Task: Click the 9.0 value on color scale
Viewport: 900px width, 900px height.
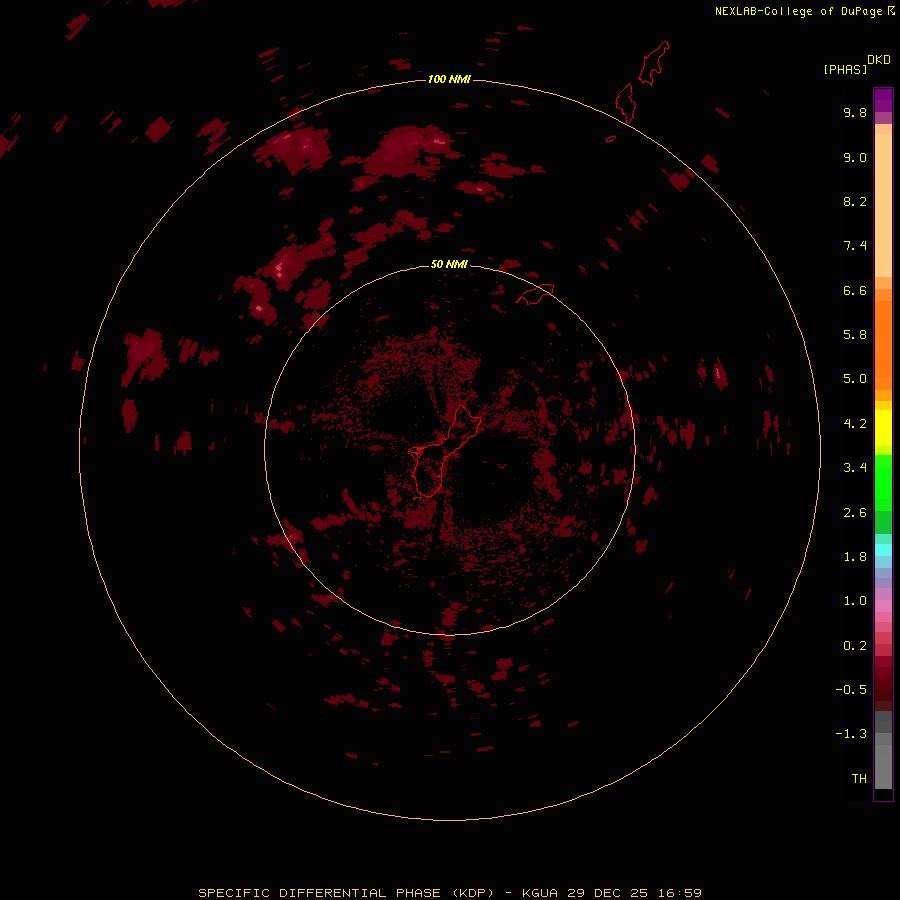Action: click(x=855, y=157)
